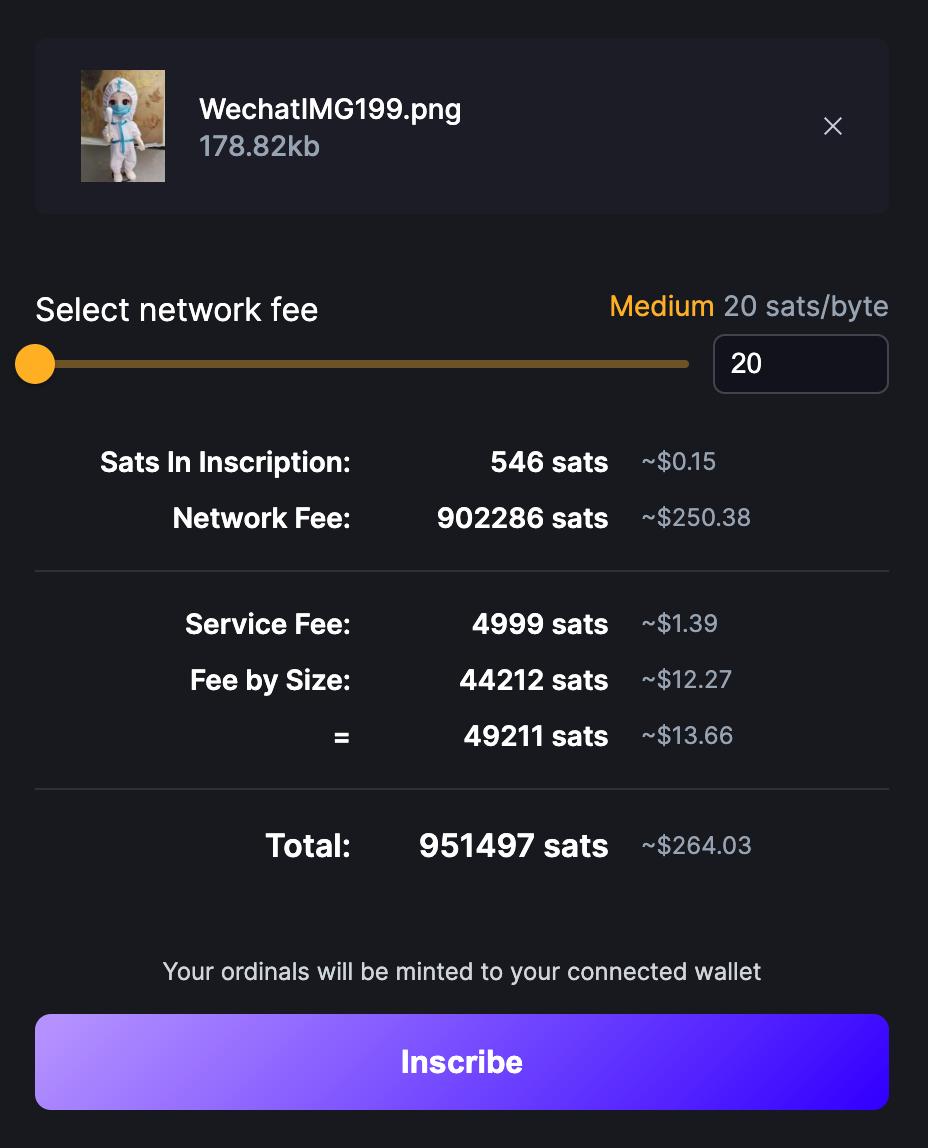Image resolution: width=928 pixels, height=1148 pixels.
Task: Click the middle of the fee slider track
Action: (x=362, y=364)
